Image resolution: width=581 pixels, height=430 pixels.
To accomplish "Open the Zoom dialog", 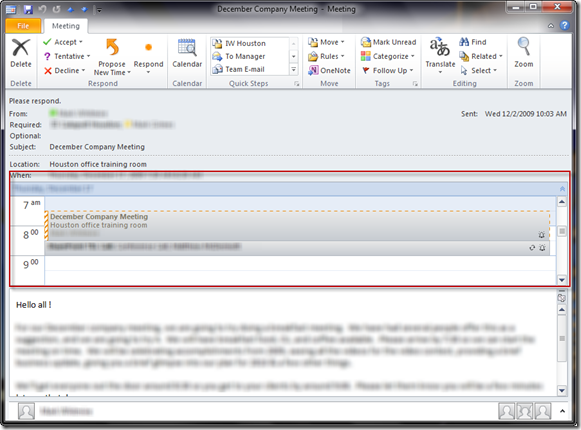I will [524, 53].
